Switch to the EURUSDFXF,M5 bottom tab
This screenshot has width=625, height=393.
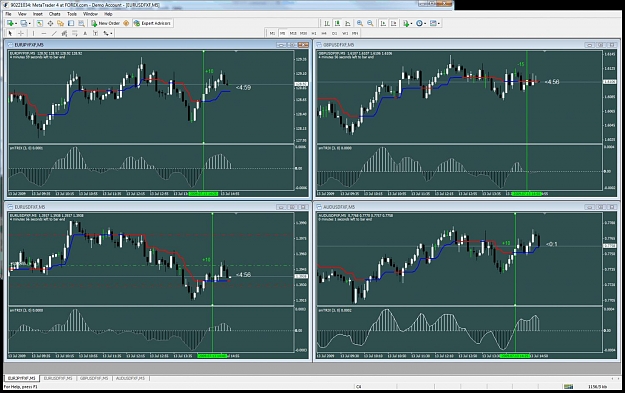[x=58, y=378]
